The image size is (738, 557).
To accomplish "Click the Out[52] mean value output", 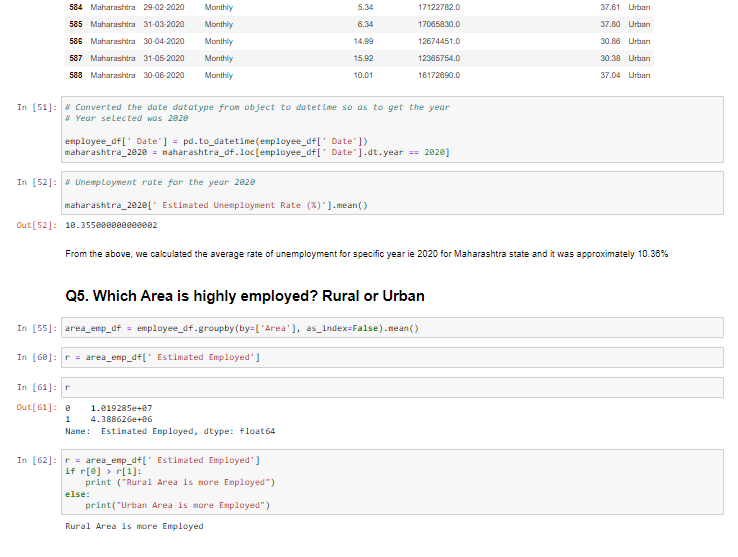I will pos(111,225).
